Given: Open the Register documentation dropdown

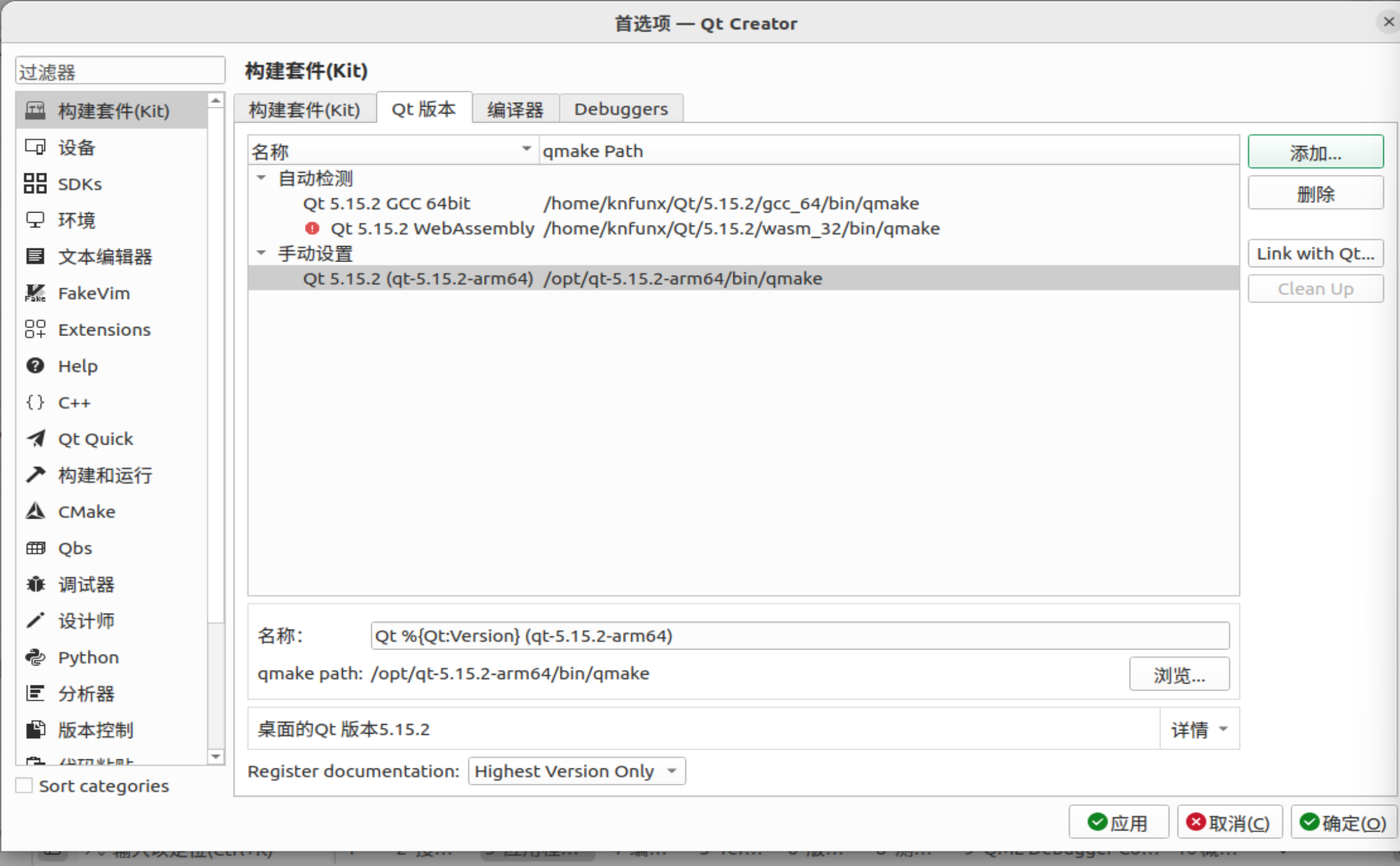Looking at the screenshot, I should [x=576, y=770].
